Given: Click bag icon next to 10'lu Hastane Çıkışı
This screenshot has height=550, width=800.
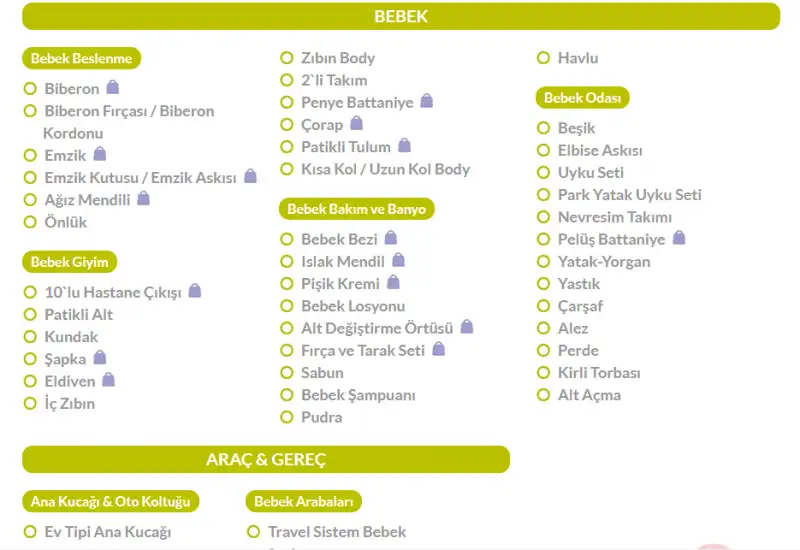Looking at the screenshot, I should click(195, 291).
